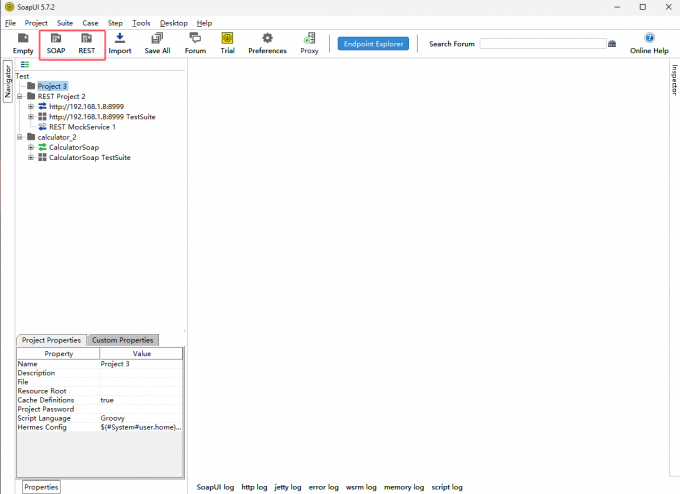Open the memory log
The width and height of the screenshot is (680, 494).
pyautogui.click(x=404, y=487)
